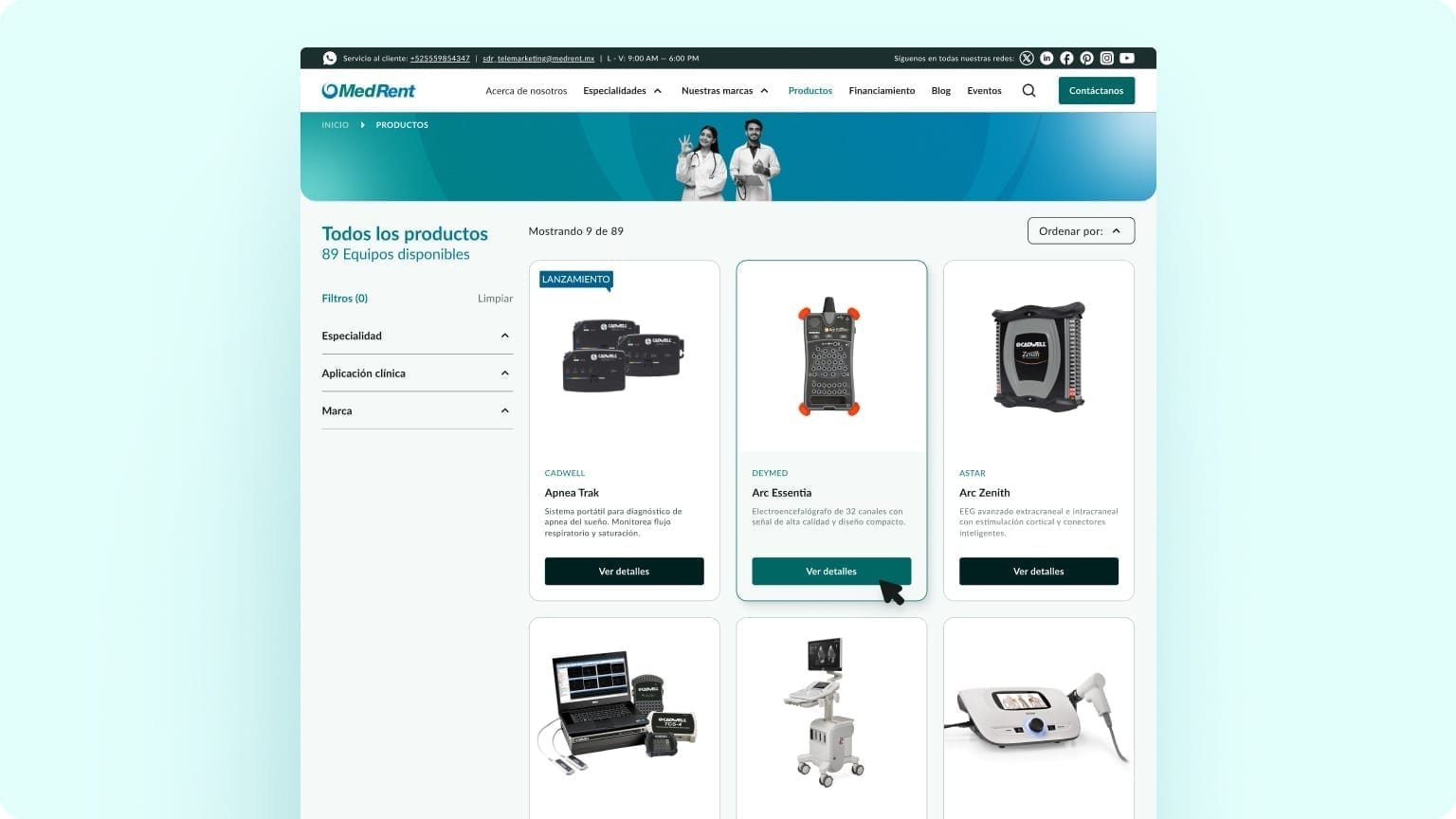The height and width of the screenshot is (819, 1456).
Task: Click the Contáctanos button
Action: (x=1097, y=91)
